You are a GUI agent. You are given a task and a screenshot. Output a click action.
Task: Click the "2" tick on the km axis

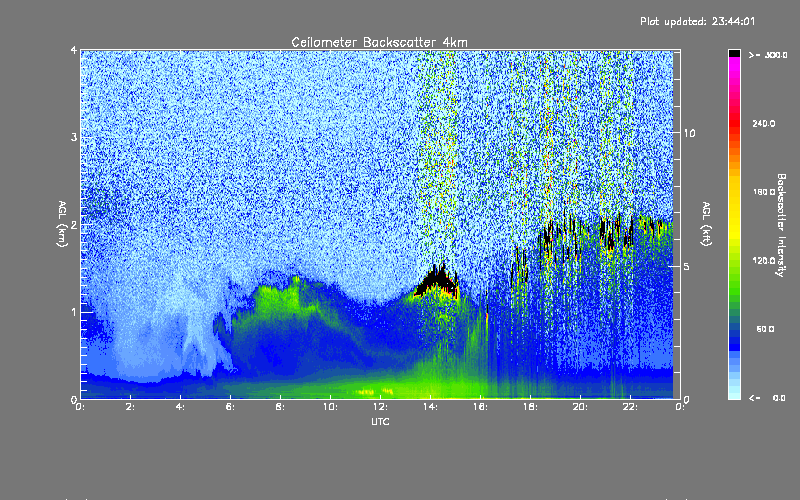tap(74, 225)
